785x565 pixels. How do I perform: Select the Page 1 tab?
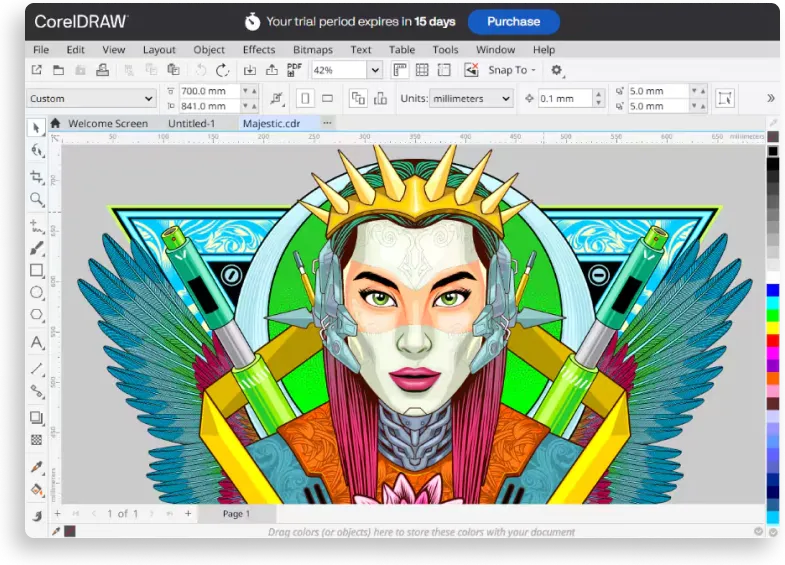tap(236, 514)
